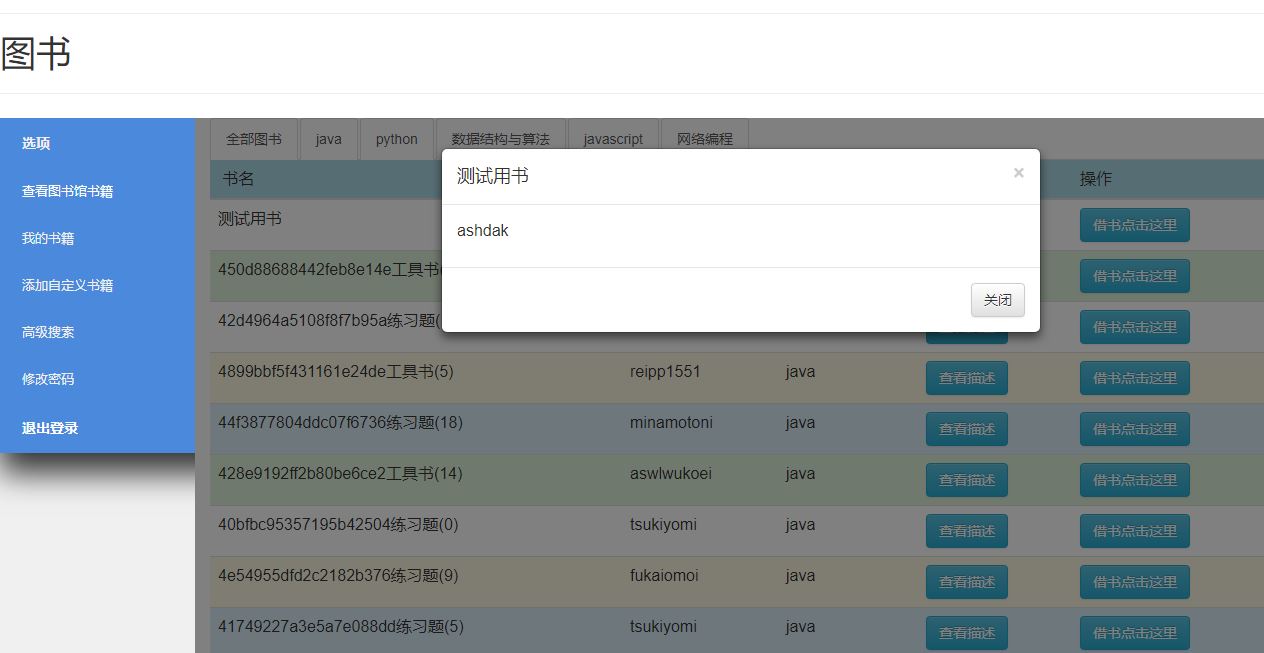Select the javascript category tab
This screenshot has width=1264, height=653.
[x=613, y=139]
